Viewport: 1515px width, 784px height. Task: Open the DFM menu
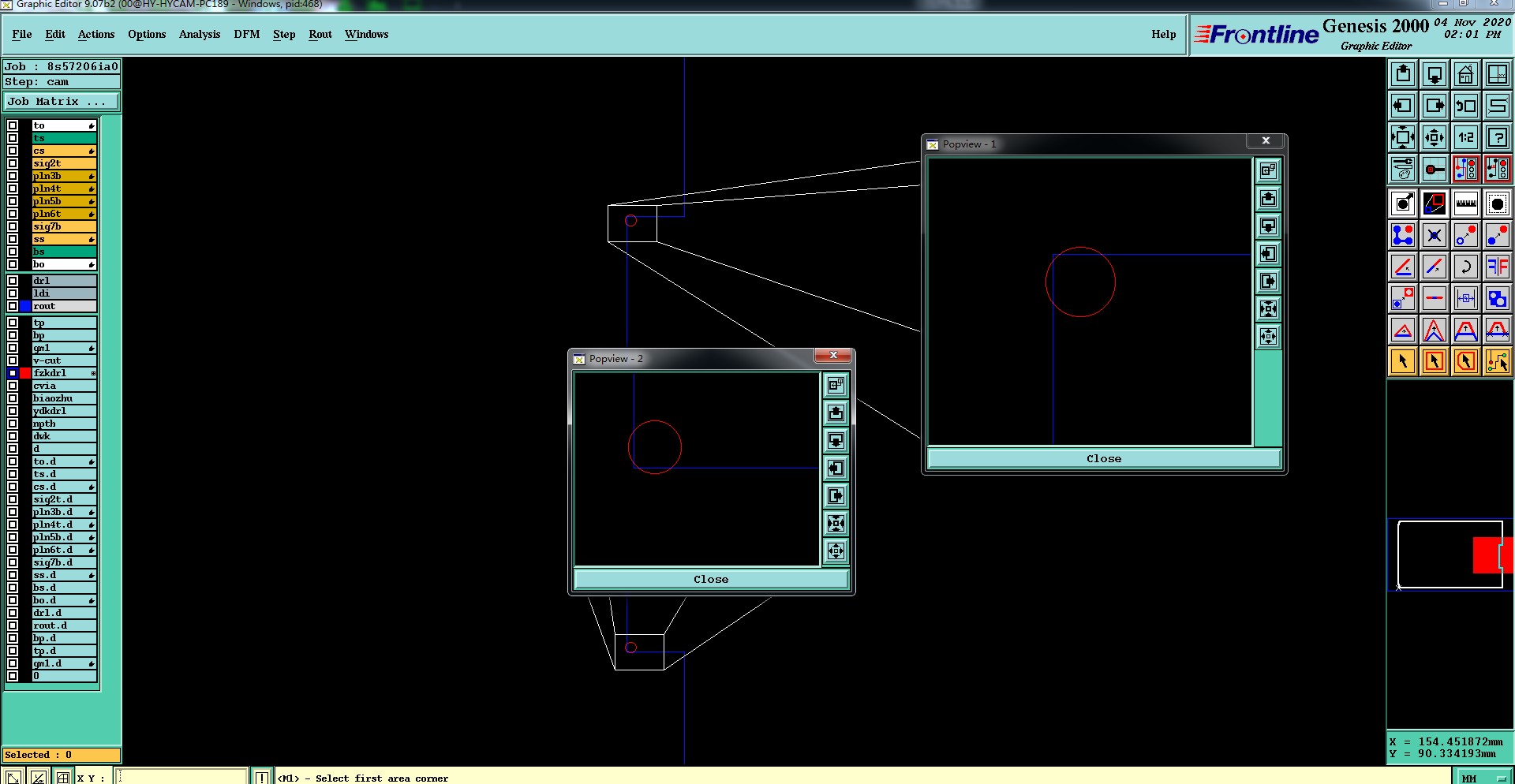[x=247, y=34]
